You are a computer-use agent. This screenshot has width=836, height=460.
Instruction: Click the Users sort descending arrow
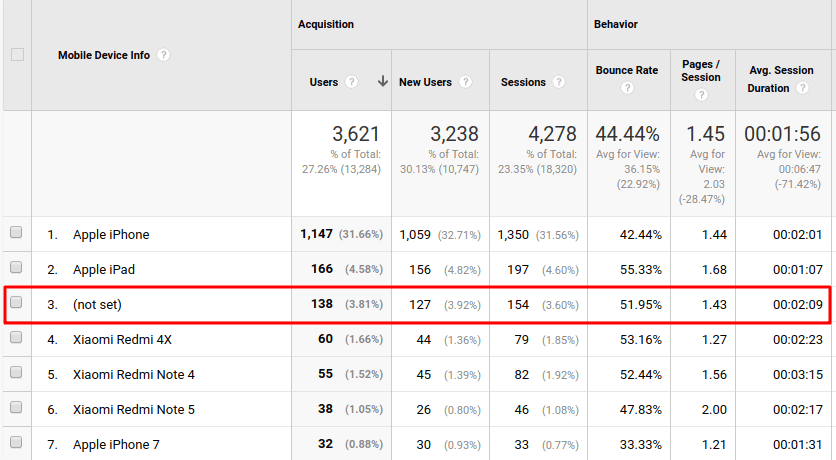[382, 82]
